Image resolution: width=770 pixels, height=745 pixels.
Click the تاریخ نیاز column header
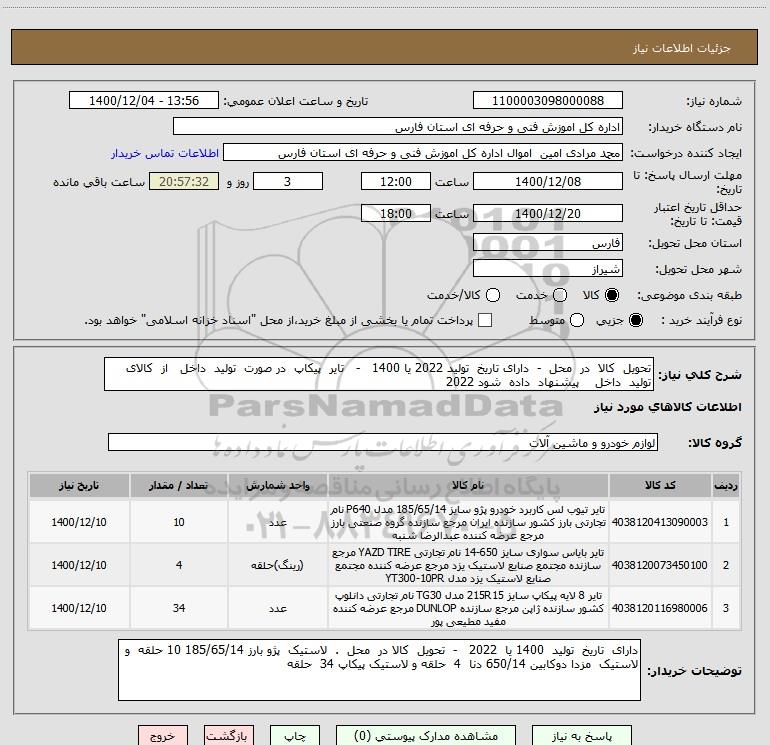[x=79, y=485]
